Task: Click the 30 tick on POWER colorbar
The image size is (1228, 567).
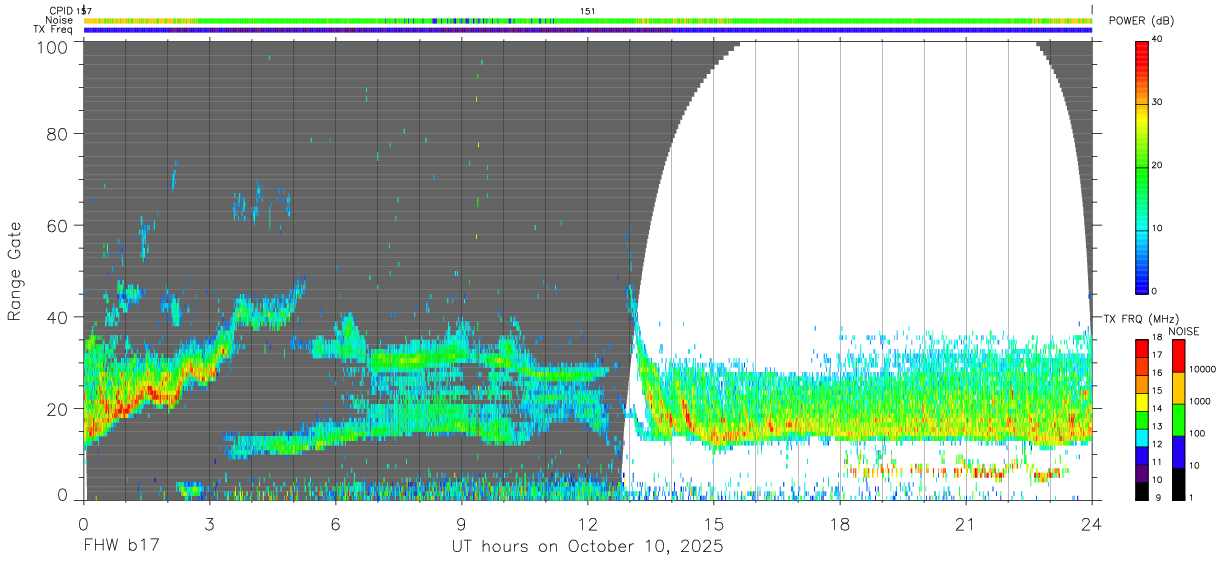Action: pyautogui.click(x=1158, y=102)
